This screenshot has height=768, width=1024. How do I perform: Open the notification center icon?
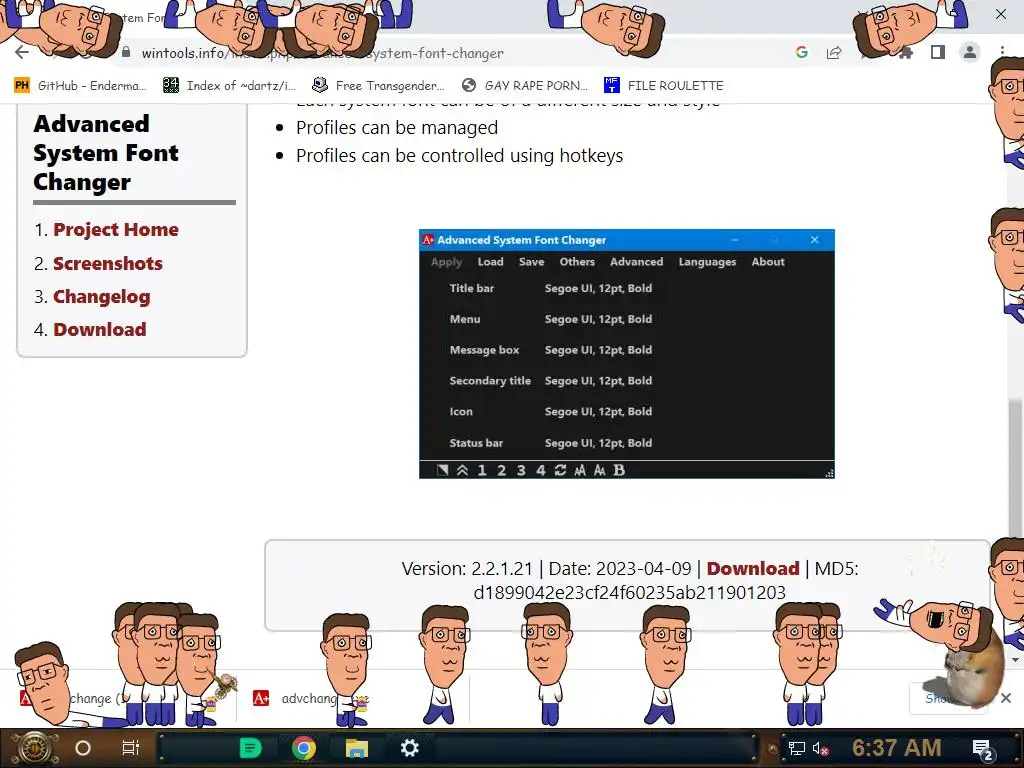(x=982, y=750)
